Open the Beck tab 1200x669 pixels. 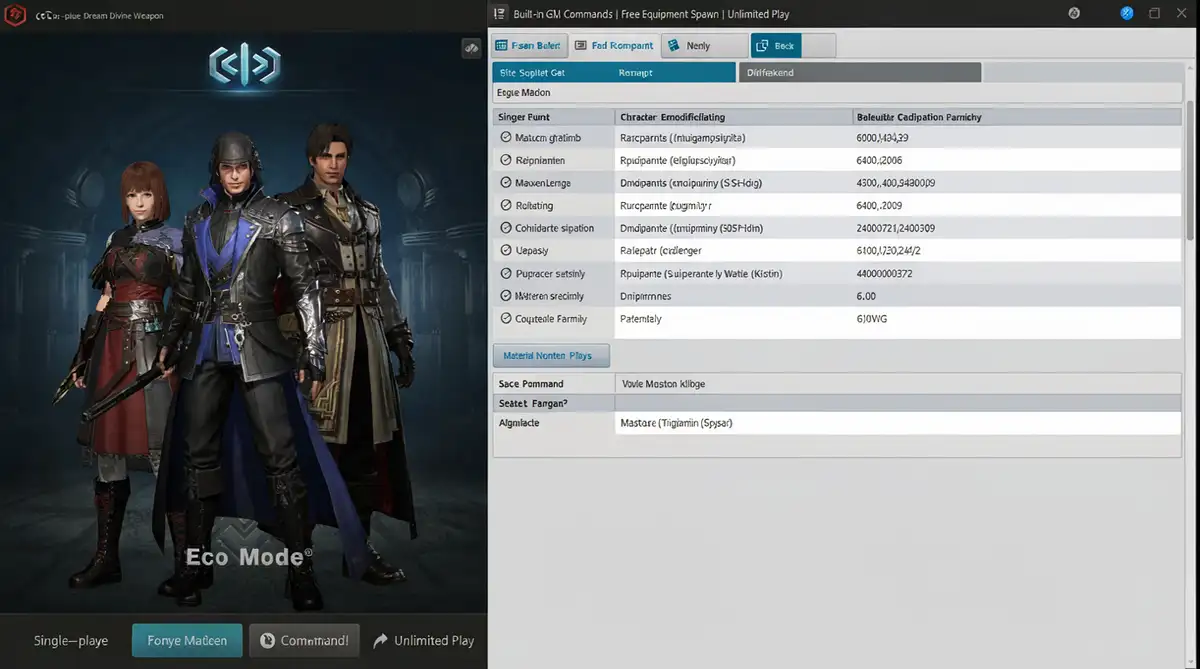click(x=776, y=46)
